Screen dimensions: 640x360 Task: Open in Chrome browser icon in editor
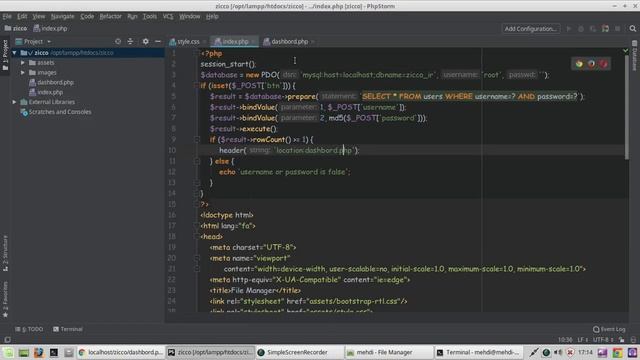tap(579, 64)
